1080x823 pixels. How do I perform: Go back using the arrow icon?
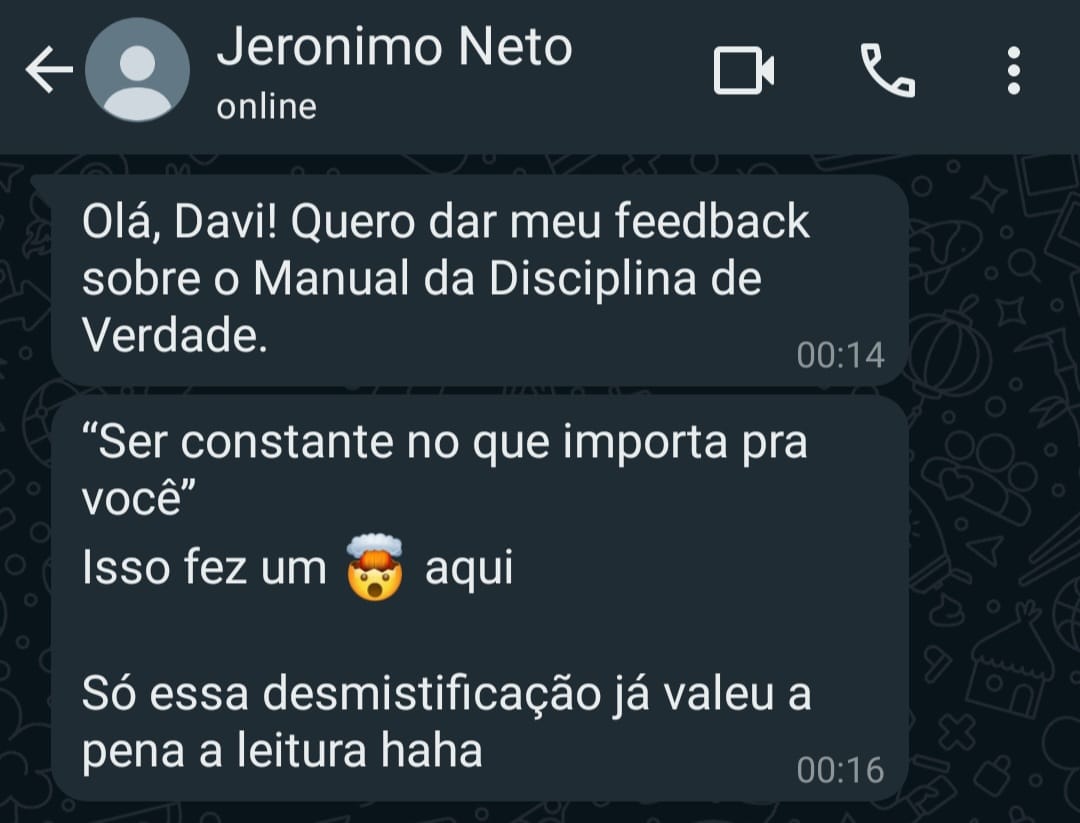49,70
